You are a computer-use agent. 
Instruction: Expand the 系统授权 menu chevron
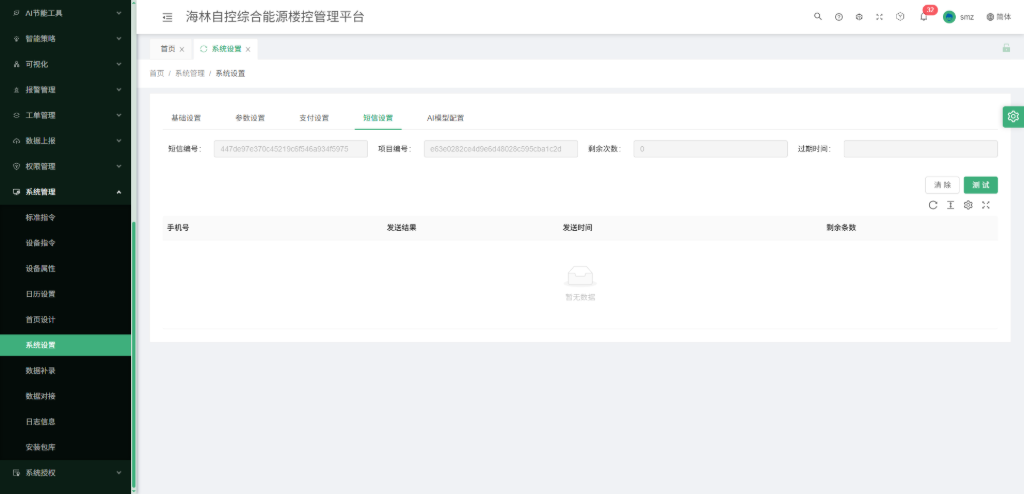[x=119, y=472]
